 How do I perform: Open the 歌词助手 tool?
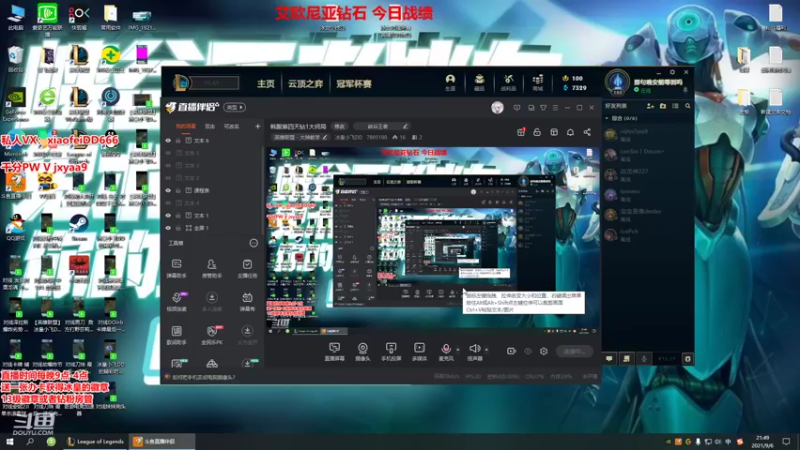pyautogui.click(x=177, y=335)
